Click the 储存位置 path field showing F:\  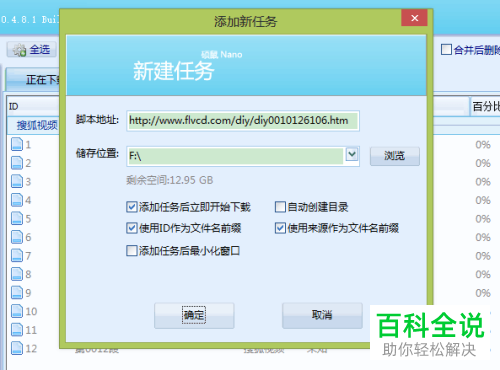[x=235, y=156]
